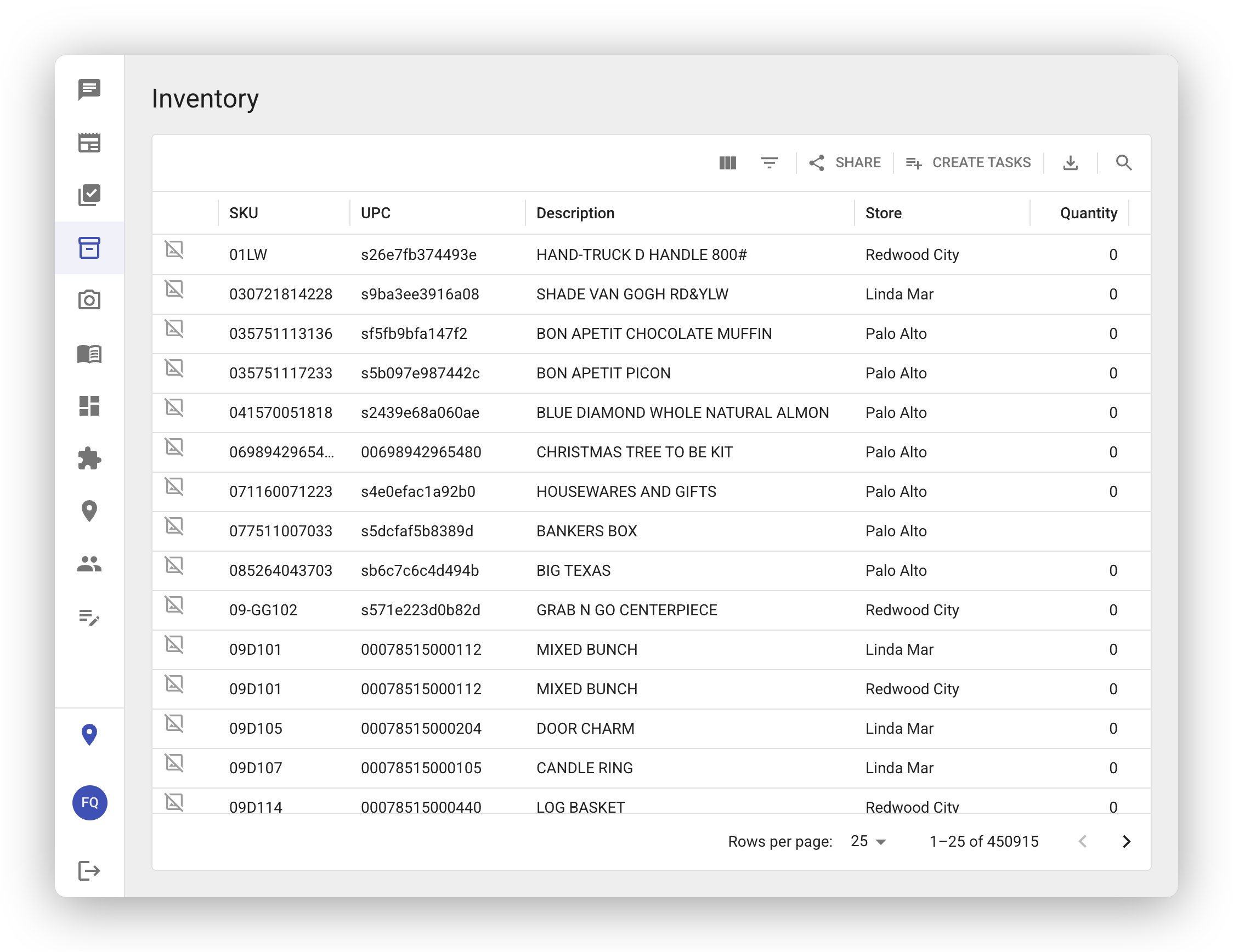Click the CREATE TASKS button
Image resolution: width=1233 pixels, height=952 pixels.
point(969,162)
